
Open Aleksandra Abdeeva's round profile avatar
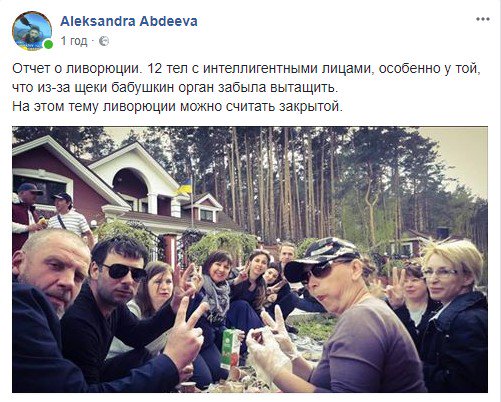pyautogui.click(x=32, y=31)
